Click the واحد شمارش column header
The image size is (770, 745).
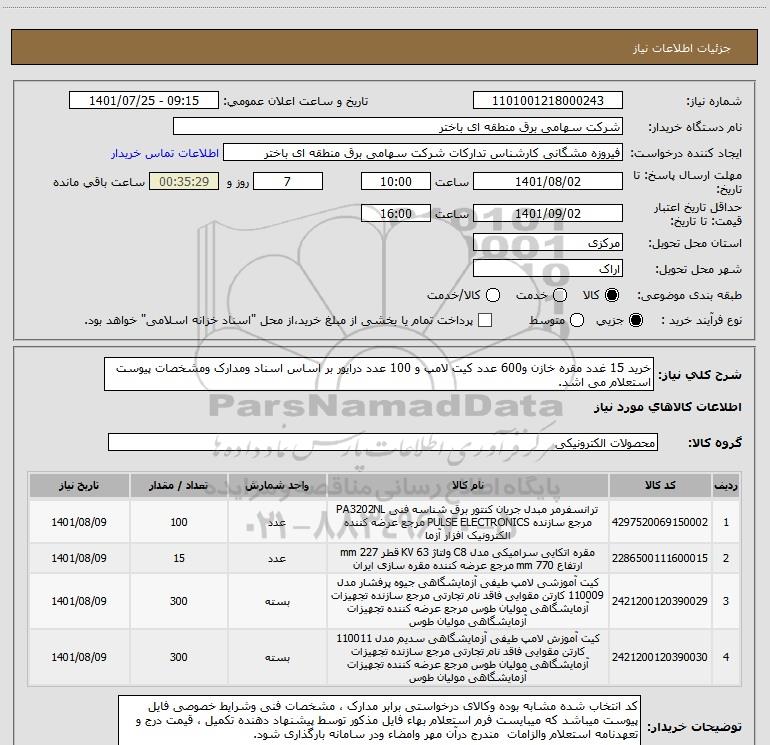click(277, 486)
